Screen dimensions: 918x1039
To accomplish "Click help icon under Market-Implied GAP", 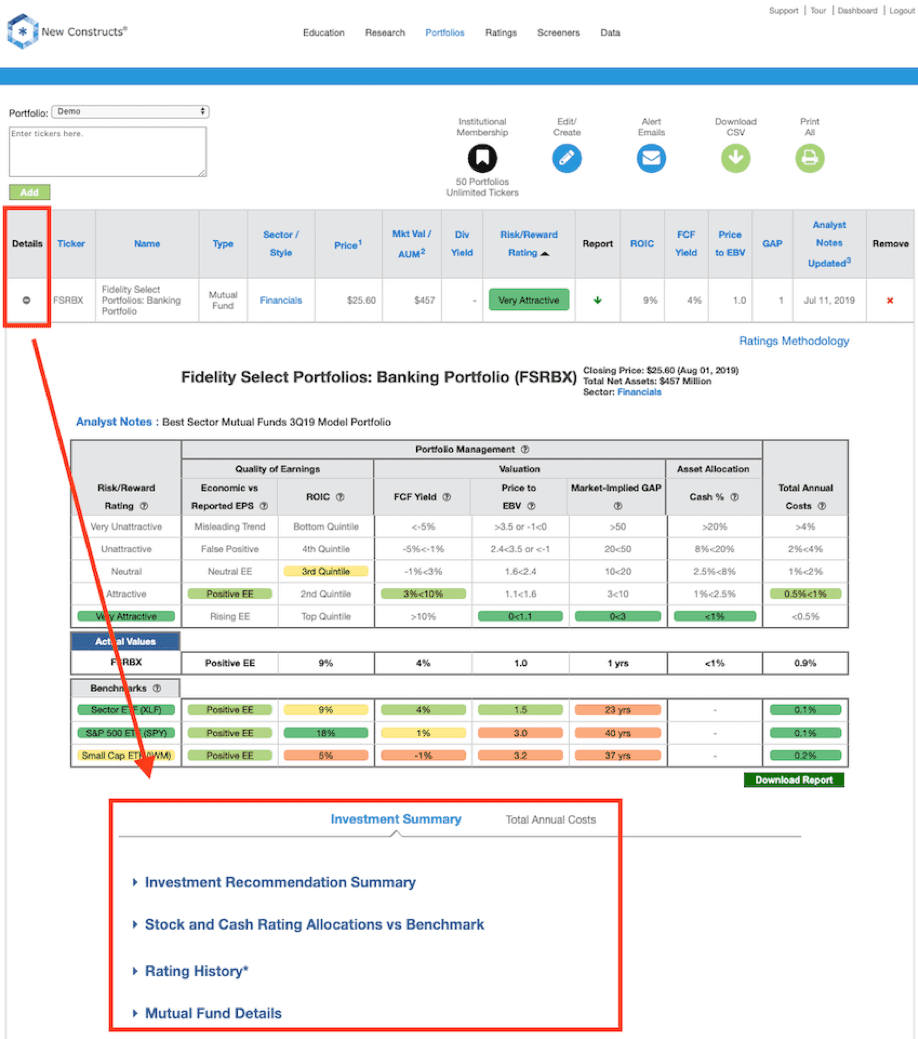I will pos(618,506).
